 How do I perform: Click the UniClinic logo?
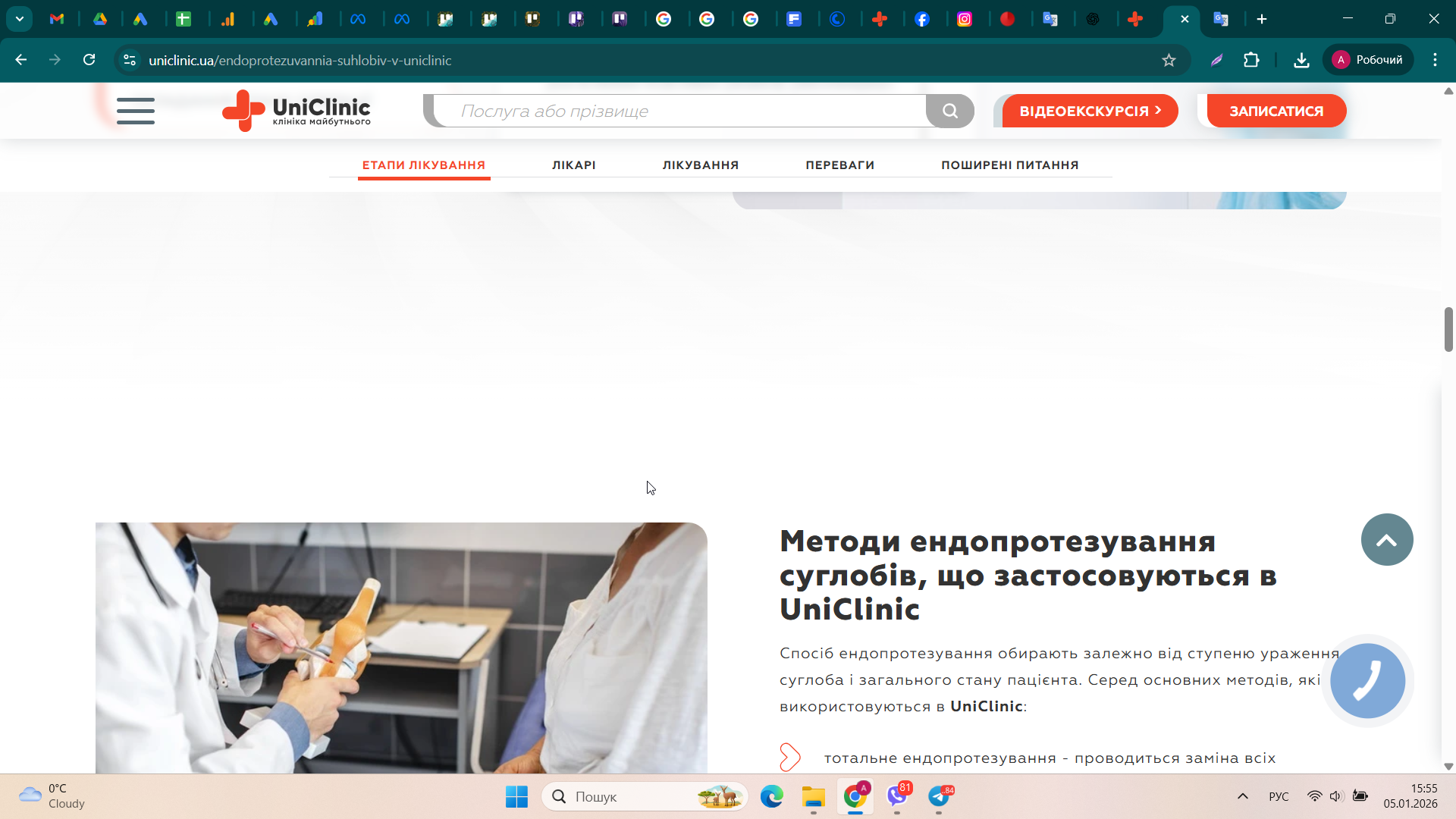pyautogui.click(x=297, y=111)
